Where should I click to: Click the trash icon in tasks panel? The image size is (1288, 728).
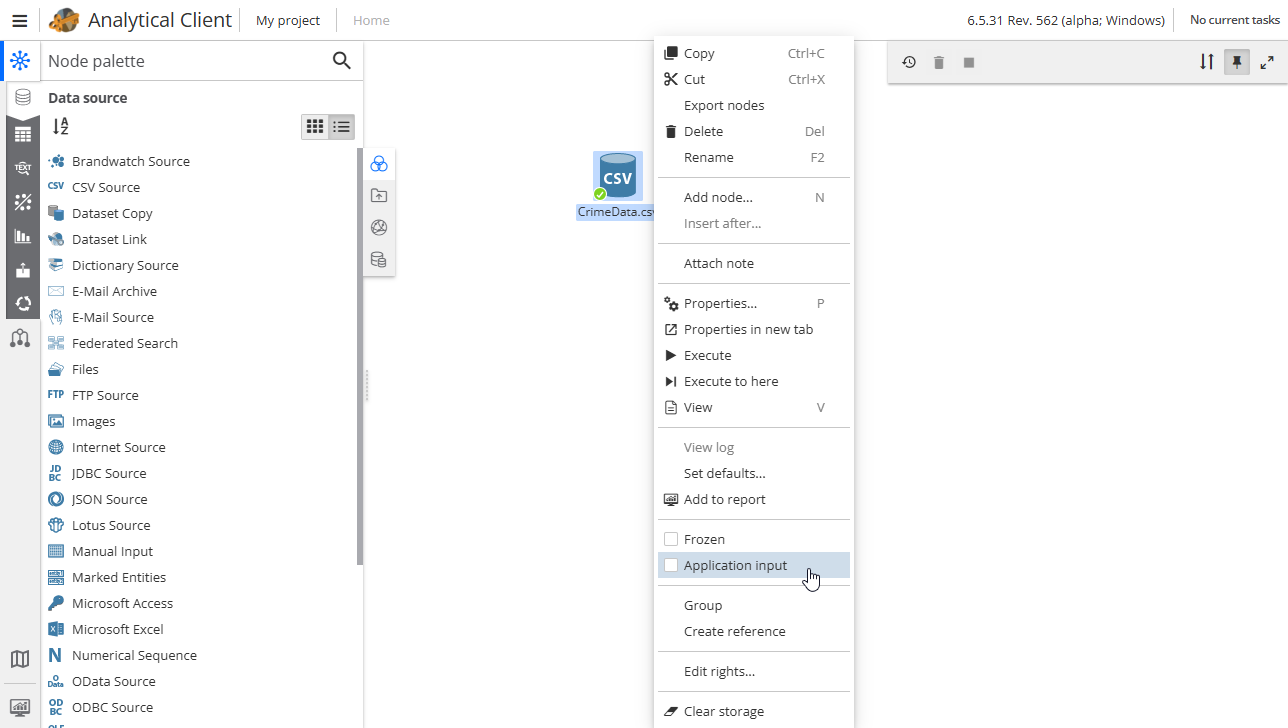coord(938,62)
